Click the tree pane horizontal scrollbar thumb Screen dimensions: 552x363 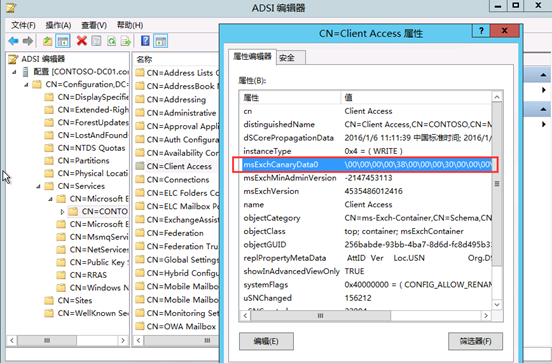[x=47, y=340]
